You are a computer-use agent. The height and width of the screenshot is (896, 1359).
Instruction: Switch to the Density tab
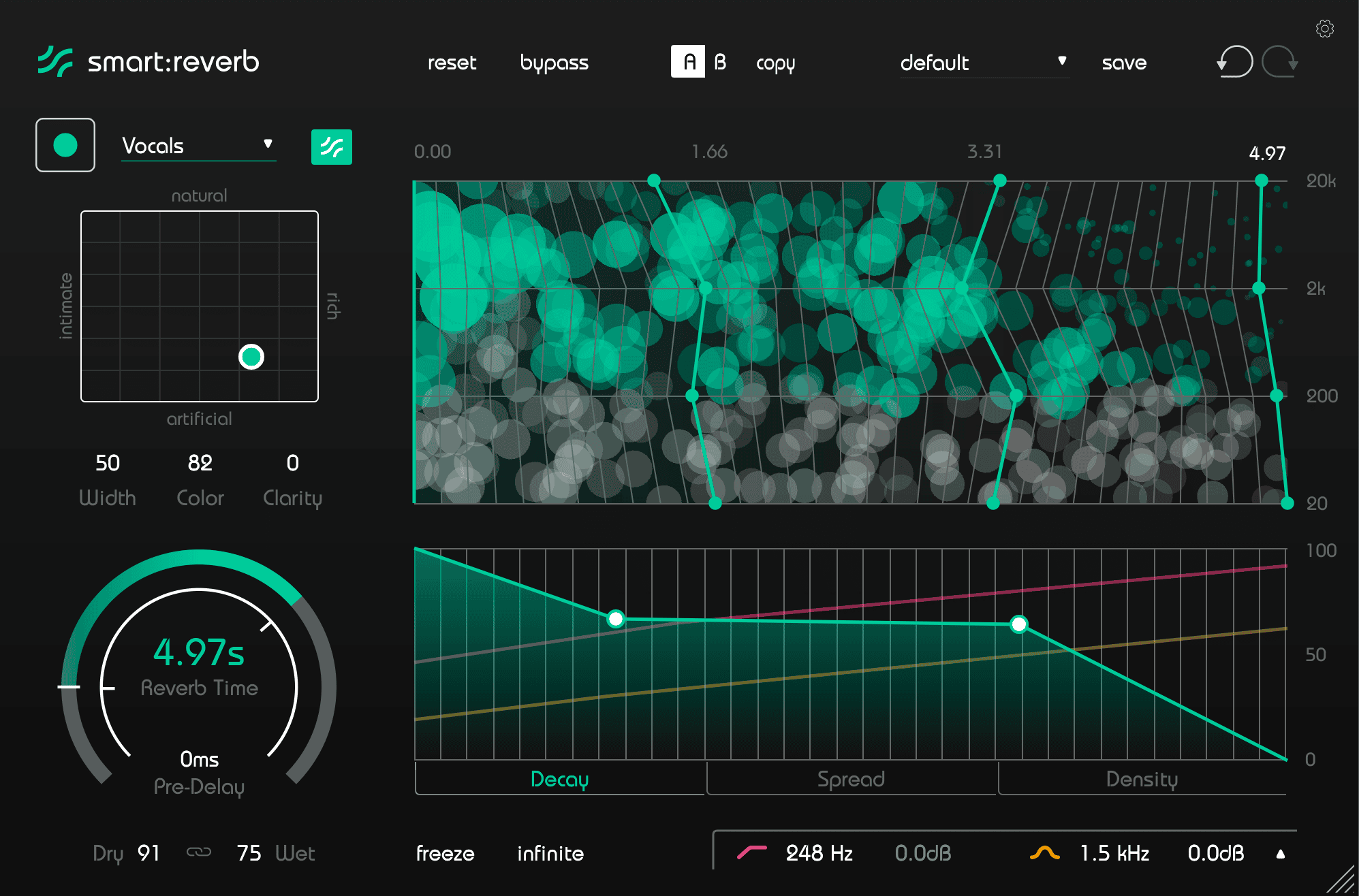1142,779
